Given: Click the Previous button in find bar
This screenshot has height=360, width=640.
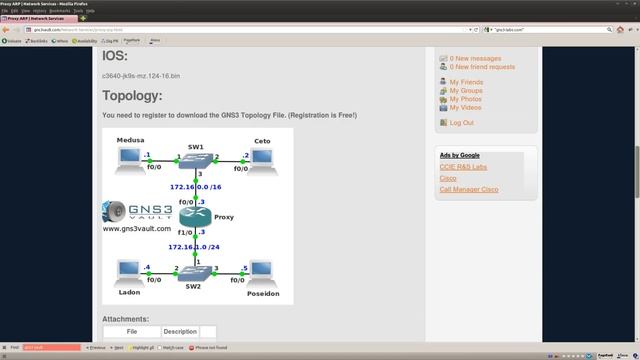Looking at the screenshot, I should [96, 348].
